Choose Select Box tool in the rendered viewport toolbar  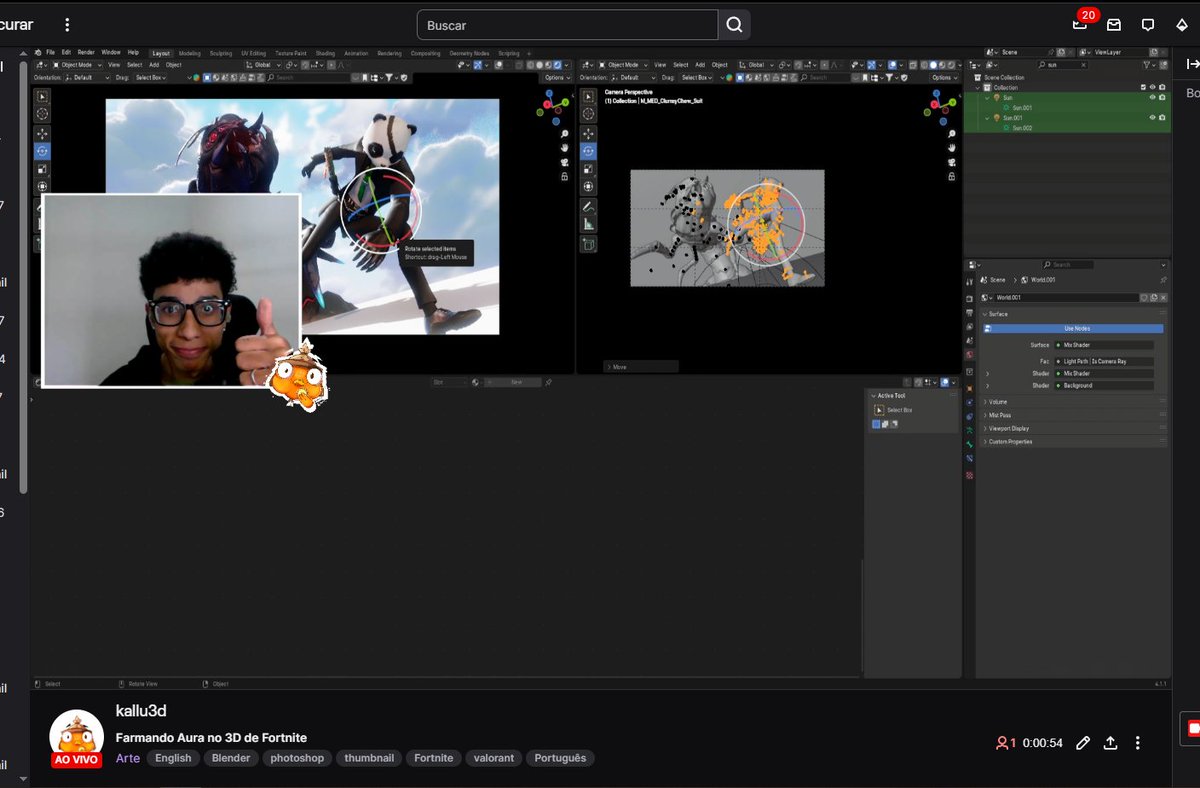click(x=42, y=97)
